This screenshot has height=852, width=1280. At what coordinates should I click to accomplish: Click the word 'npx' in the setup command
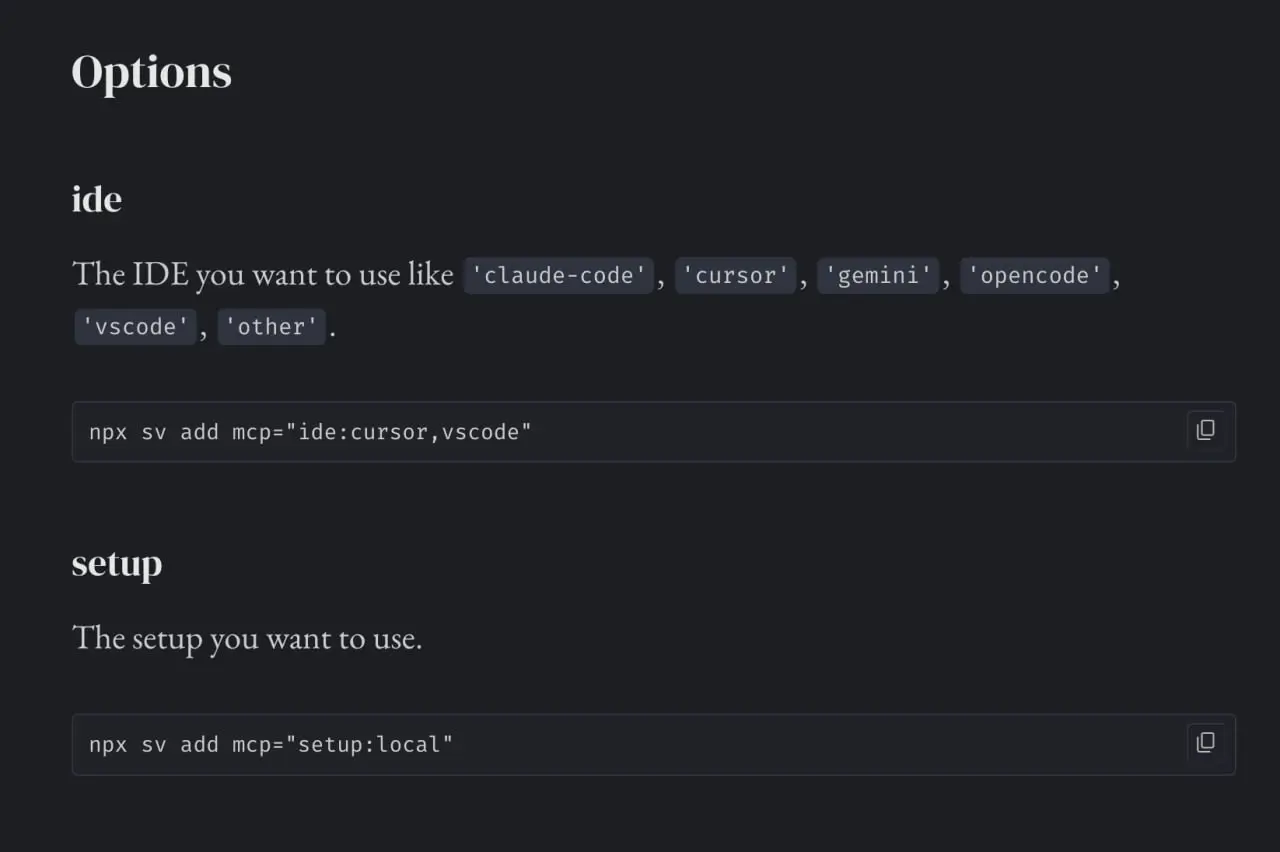point(108,744)
